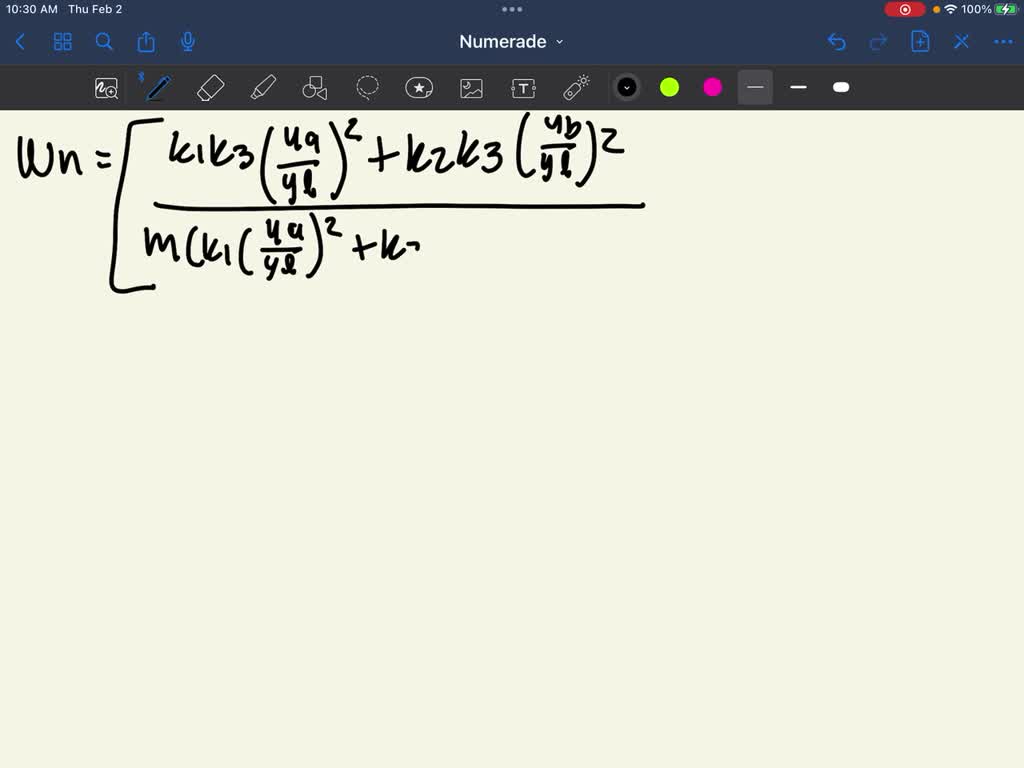
Task: Expand the more options ellipsis menu
Action: click(1003, 42)
